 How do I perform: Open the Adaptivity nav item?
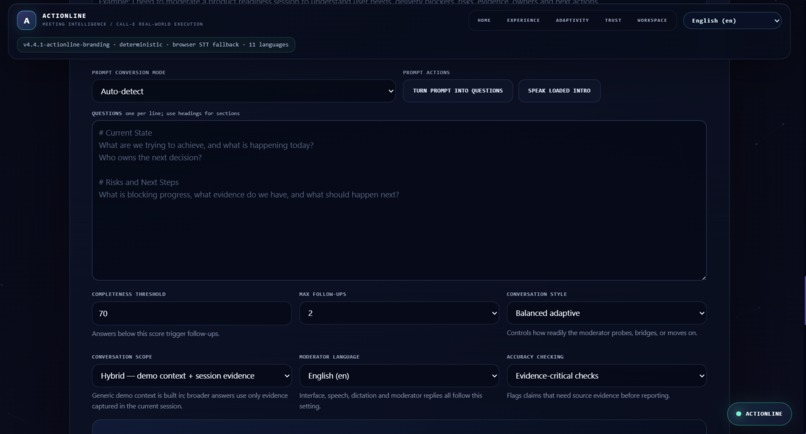572,21
